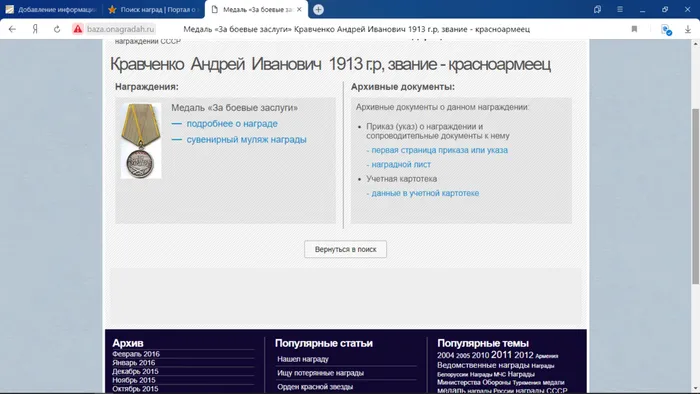Screen dimensions: 700x394
Task: Open popular article "Ищу потерянные награды"
Action: pos(321,373)
